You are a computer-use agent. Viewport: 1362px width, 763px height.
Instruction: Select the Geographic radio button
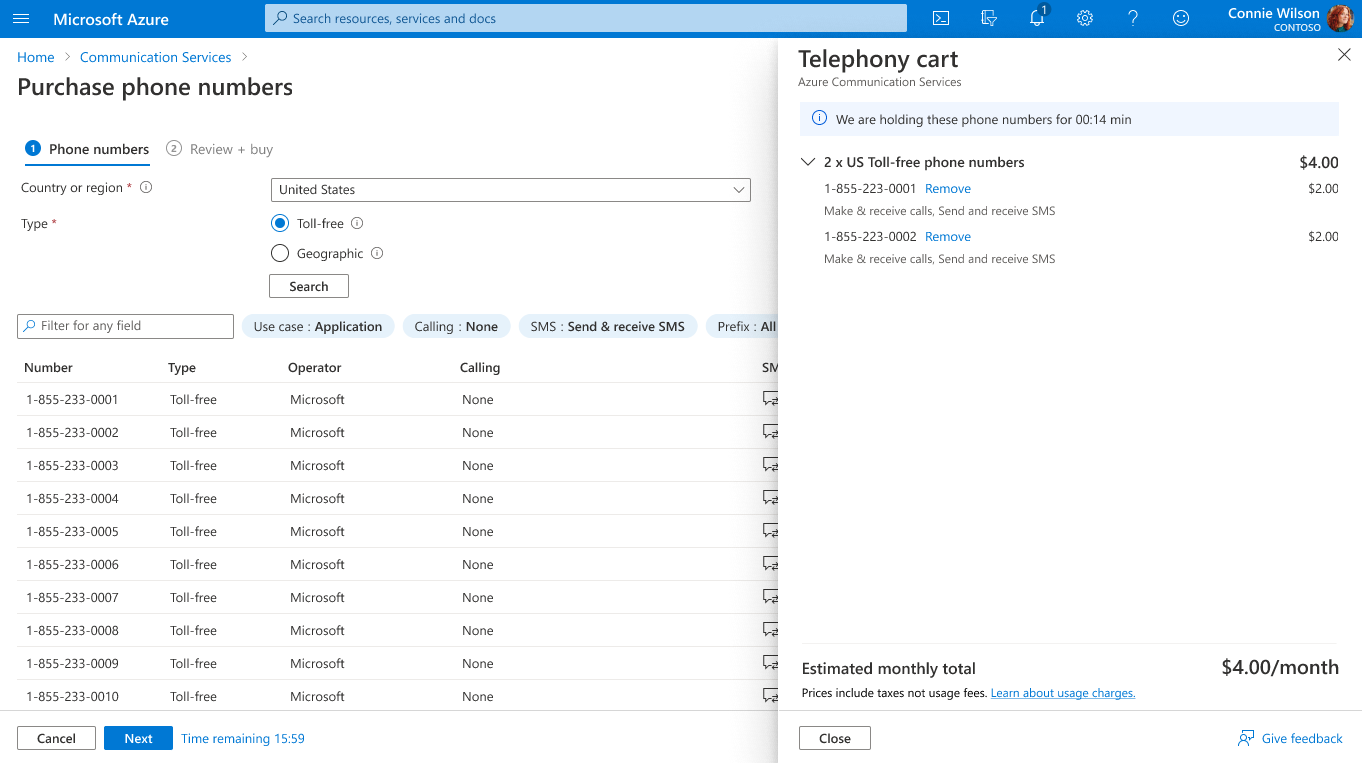280,254
